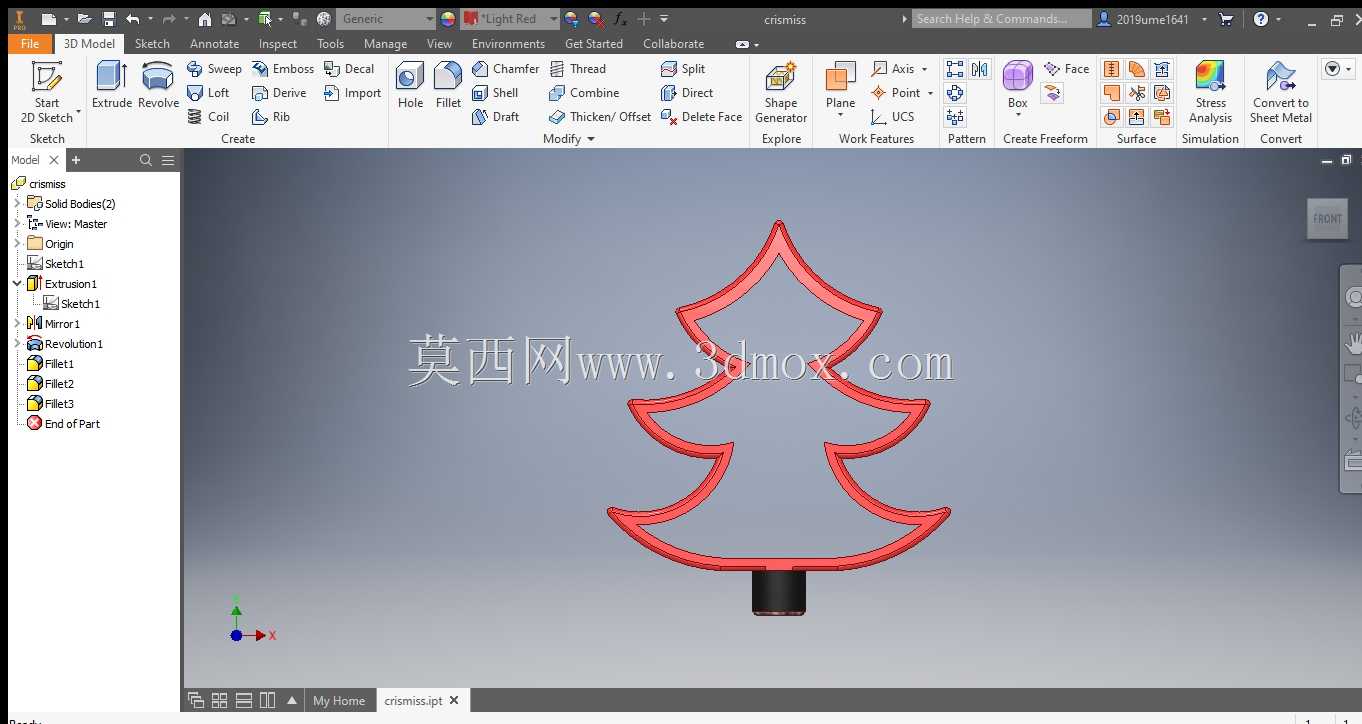Viewport: 1362px width, 724px height.
Task: Create a UCS
Action: click(893, 117)
